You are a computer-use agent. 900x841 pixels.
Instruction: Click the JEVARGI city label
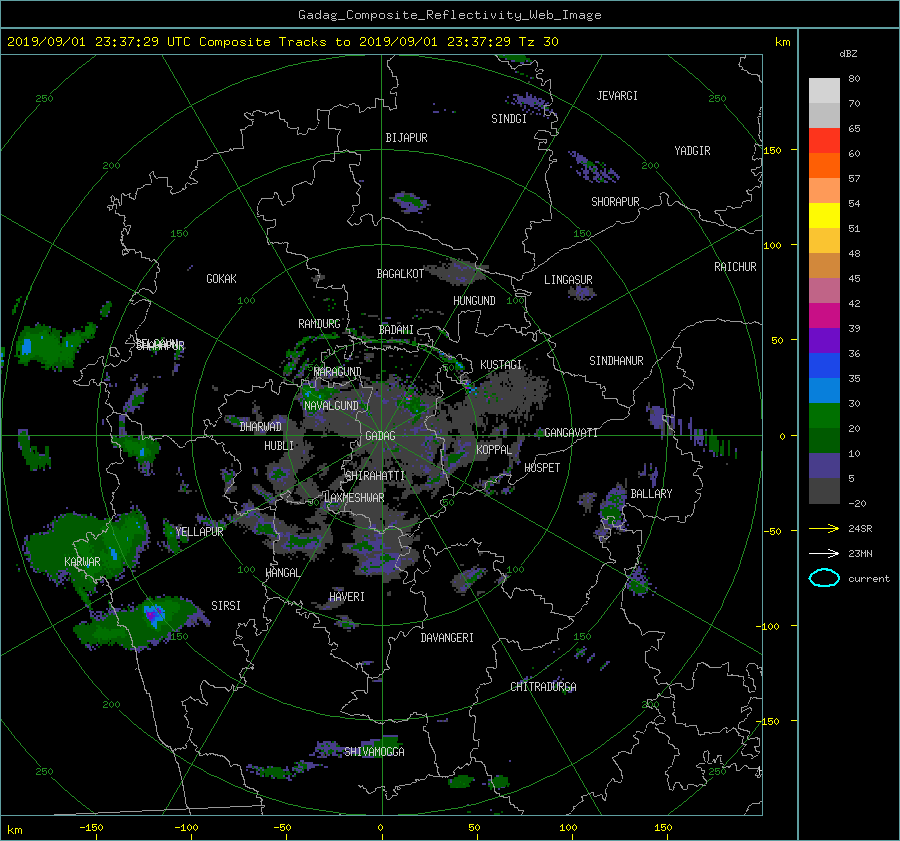pos(617,96)
